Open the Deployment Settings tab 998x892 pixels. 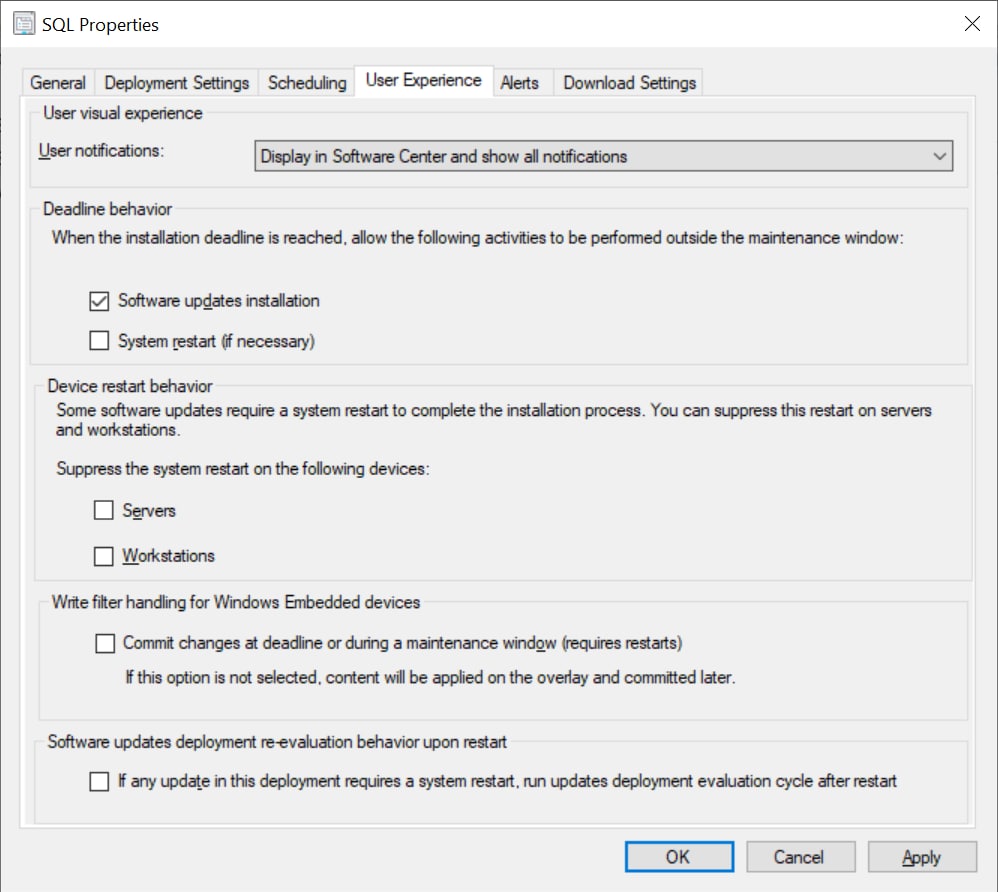click(x=176, y=83)
